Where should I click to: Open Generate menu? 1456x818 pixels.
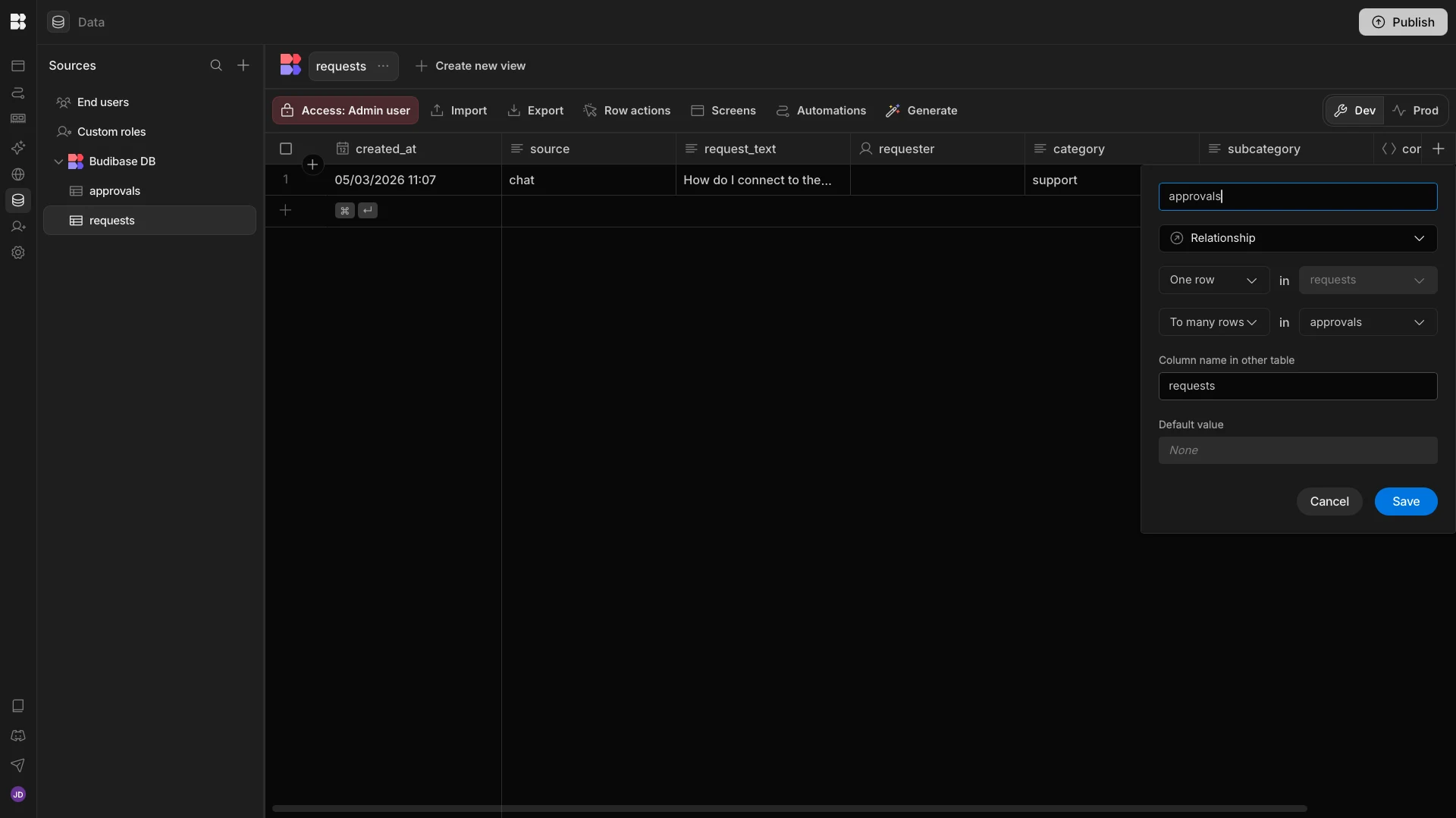921,111
